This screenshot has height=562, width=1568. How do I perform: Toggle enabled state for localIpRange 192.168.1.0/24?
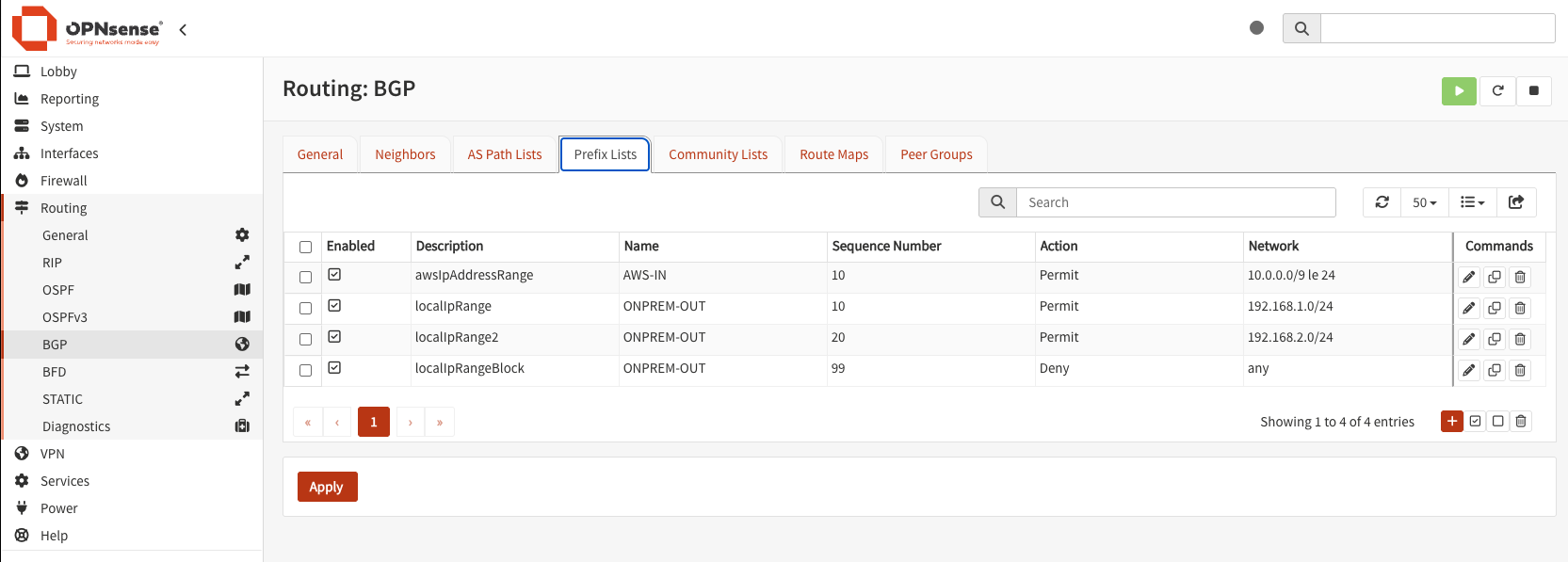(x=334, y=306)
